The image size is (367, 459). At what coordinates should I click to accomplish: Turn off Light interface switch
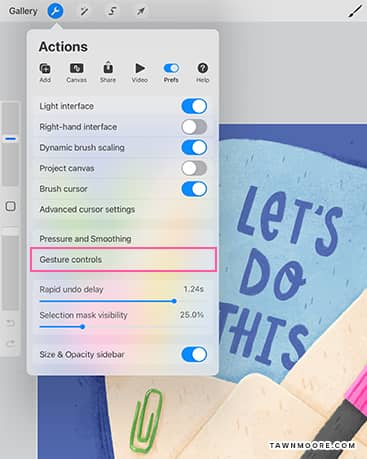(194, 106)
